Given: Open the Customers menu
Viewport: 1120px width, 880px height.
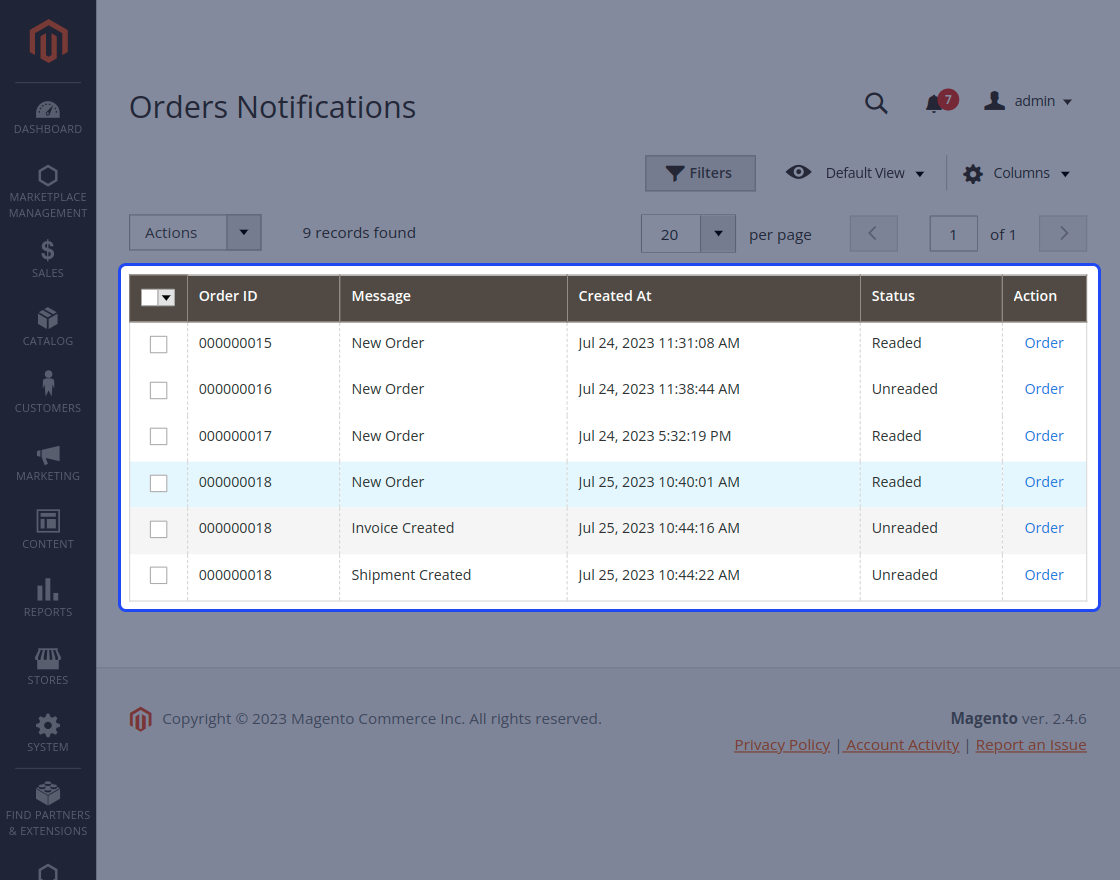Looking at the screenshot, I should (48, 394).
